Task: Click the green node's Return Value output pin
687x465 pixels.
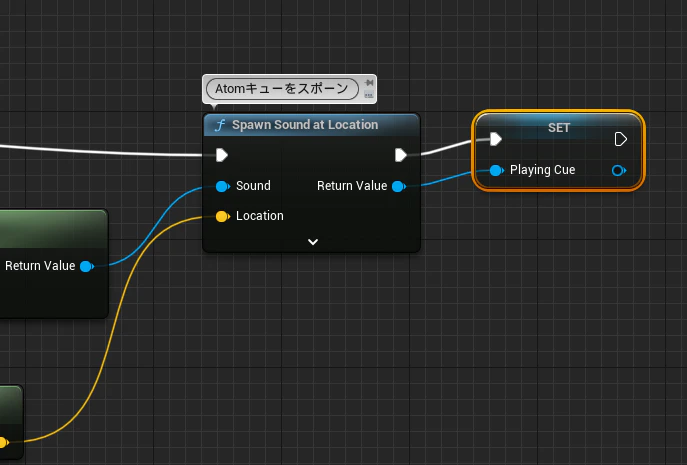Action: coord(87,266)
